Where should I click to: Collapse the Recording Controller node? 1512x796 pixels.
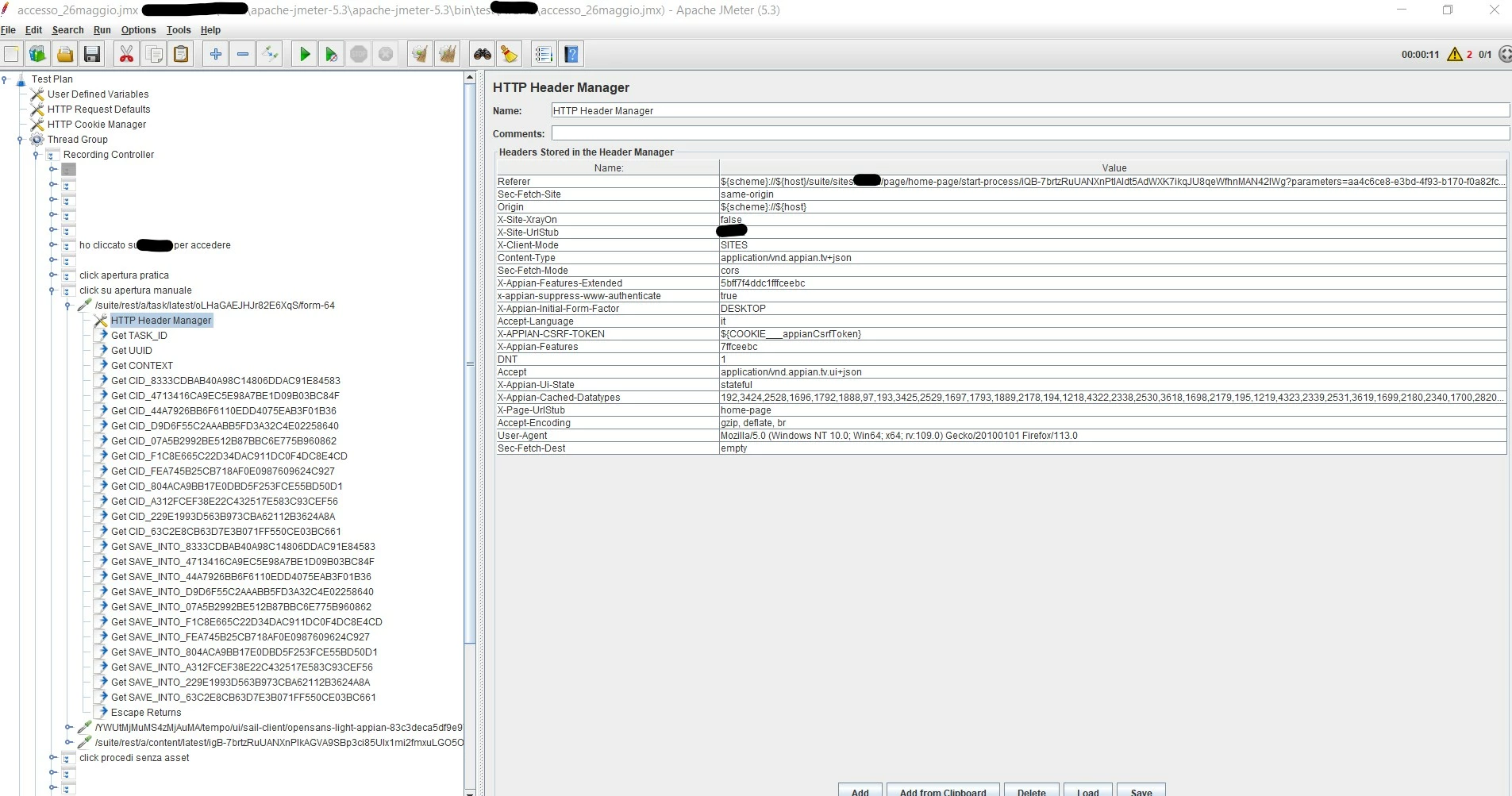[x=37, y=155]
